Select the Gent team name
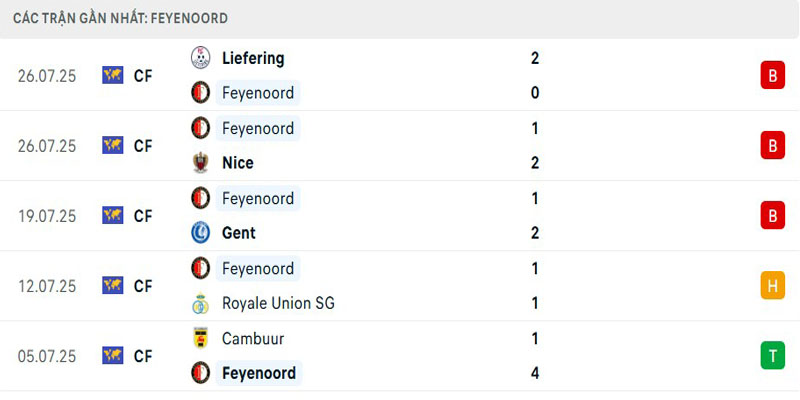Image resolution: width=800 pixels, height=400 pixels. tap(239, 232)
